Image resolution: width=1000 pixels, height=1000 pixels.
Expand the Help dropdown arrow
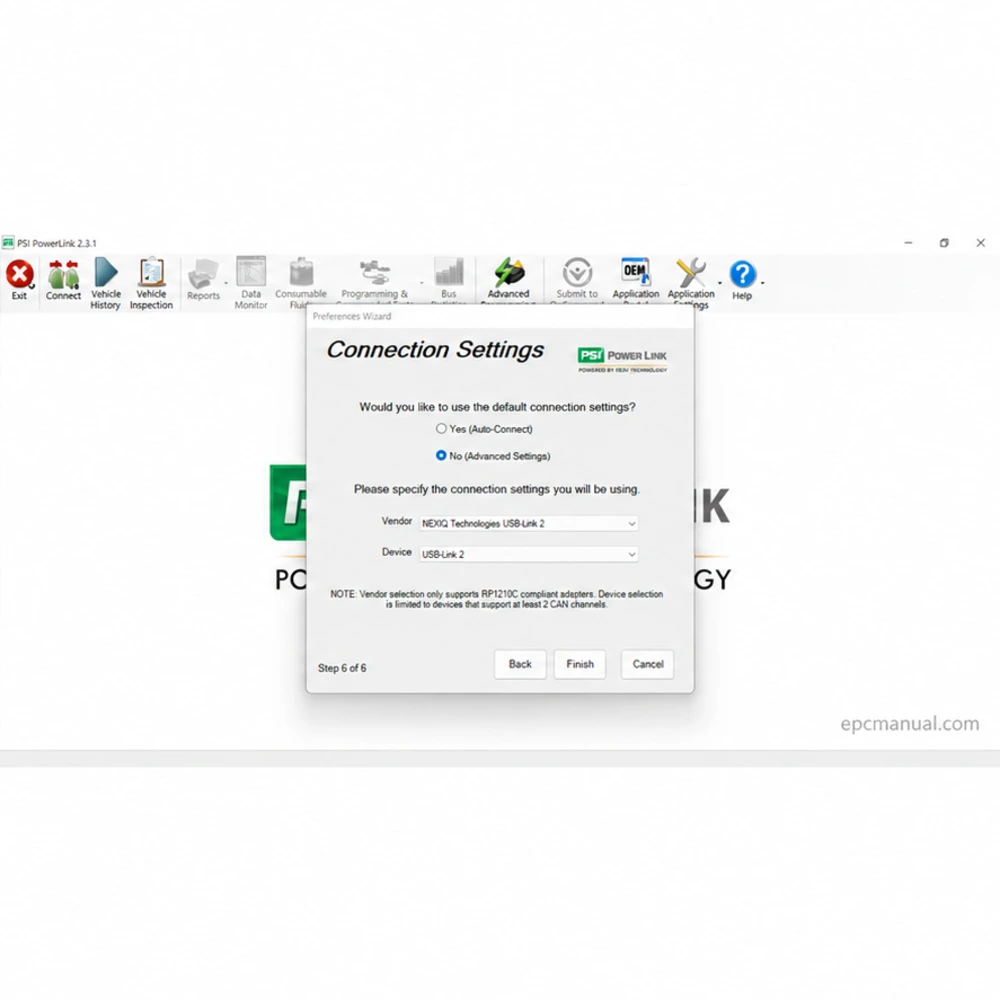[763, 283]
